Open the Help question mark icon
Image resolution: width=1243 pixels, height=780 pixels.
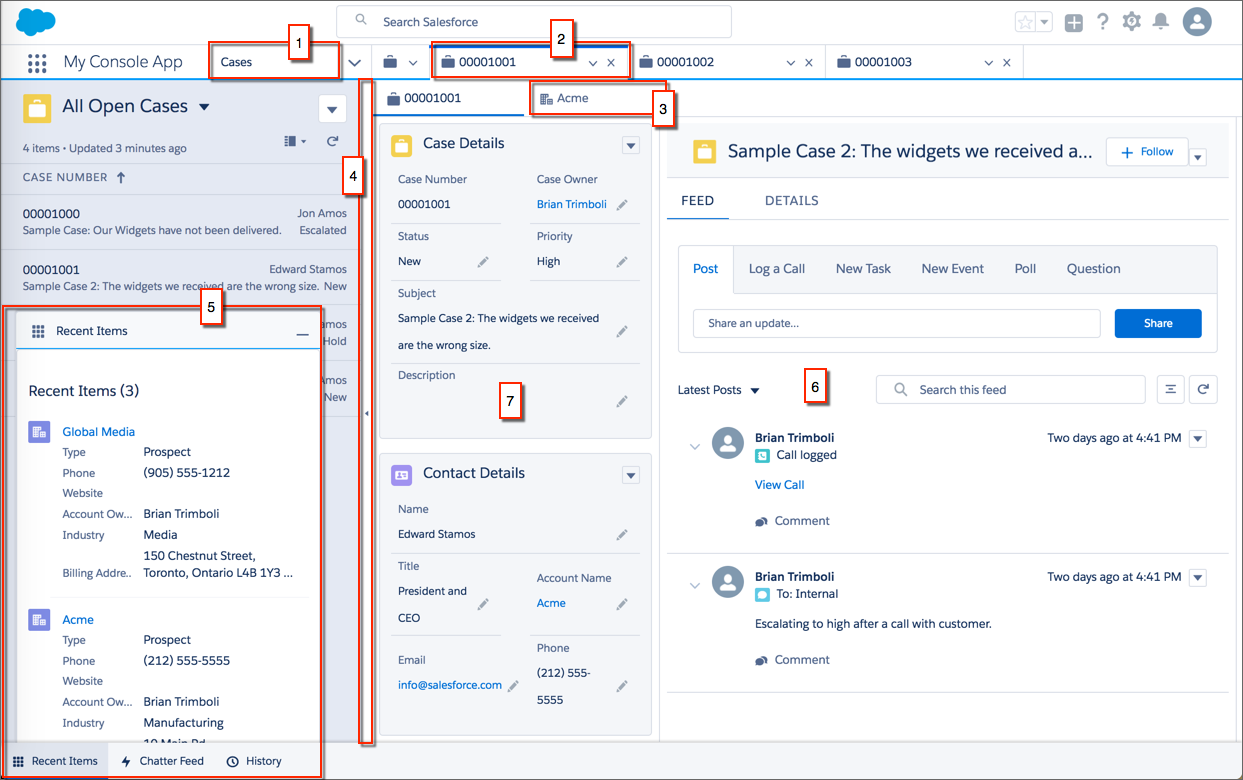pos(1102,21)
